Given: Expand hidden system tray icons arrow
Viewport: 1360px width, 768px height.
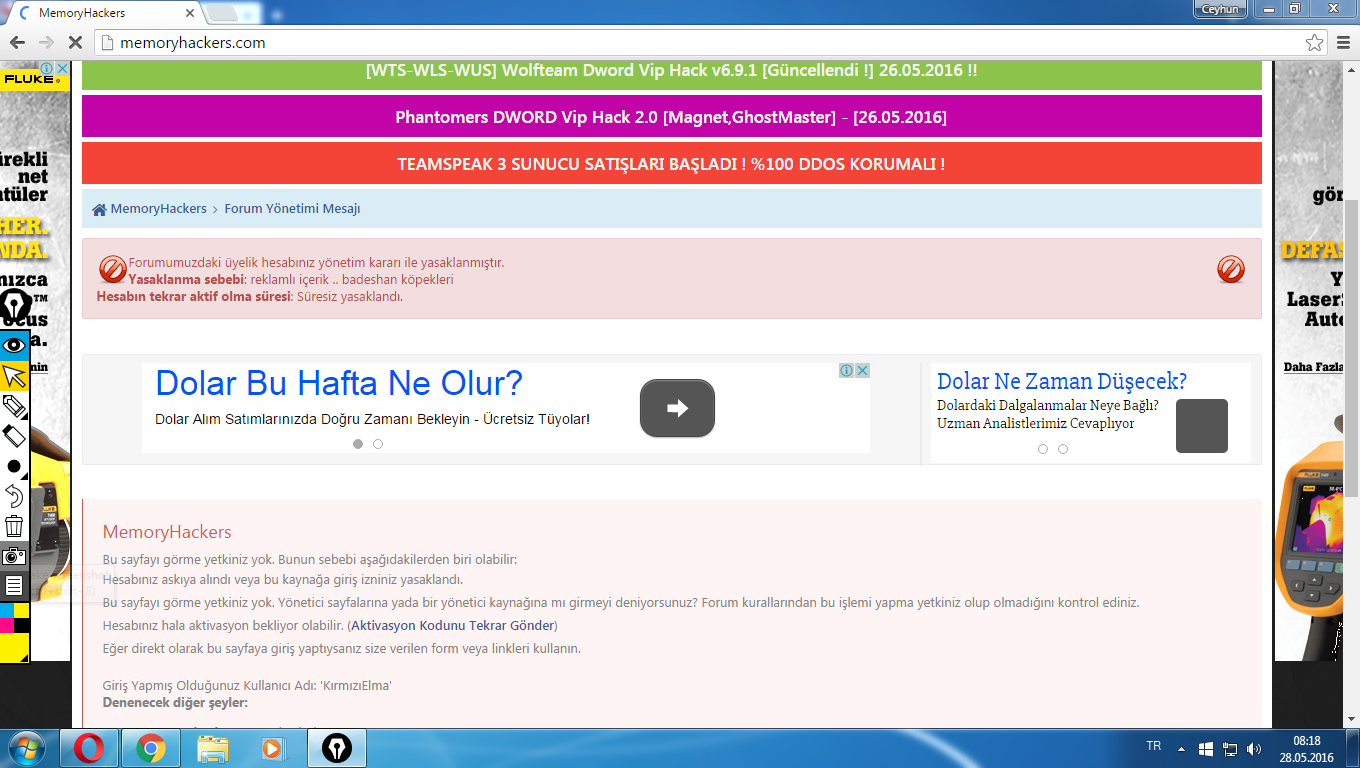Looking at the screenshot, I should (x=1181, y=748).
